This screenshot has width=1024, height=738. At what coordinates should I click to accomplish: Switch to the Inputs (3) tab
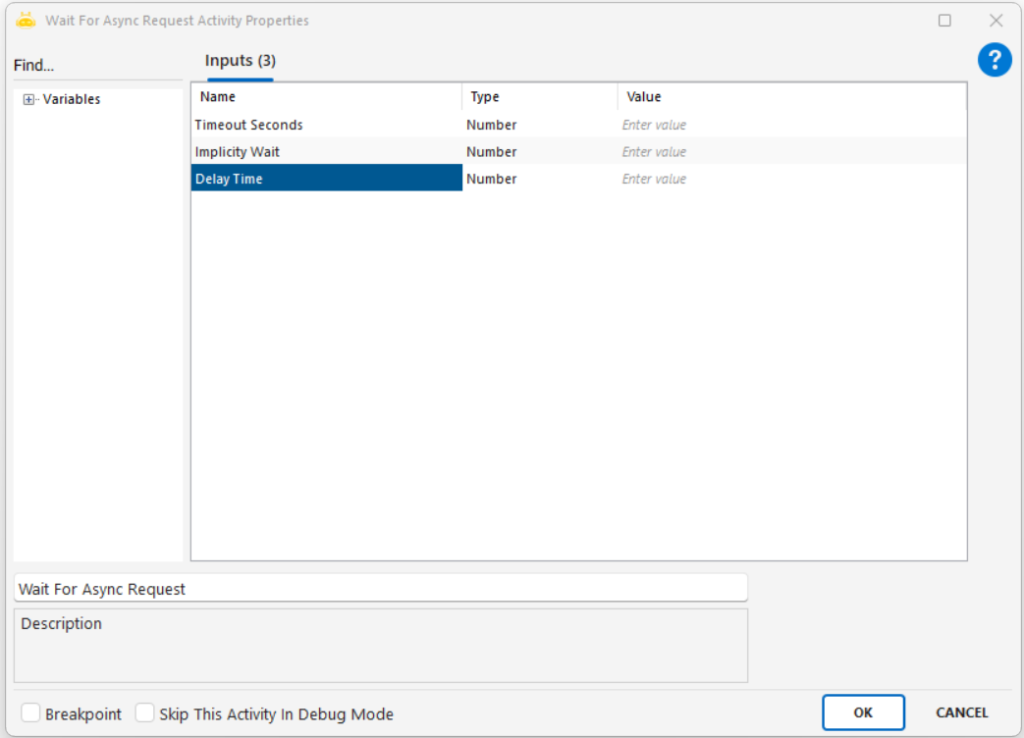pyautogui.click(x=240, y=61)
